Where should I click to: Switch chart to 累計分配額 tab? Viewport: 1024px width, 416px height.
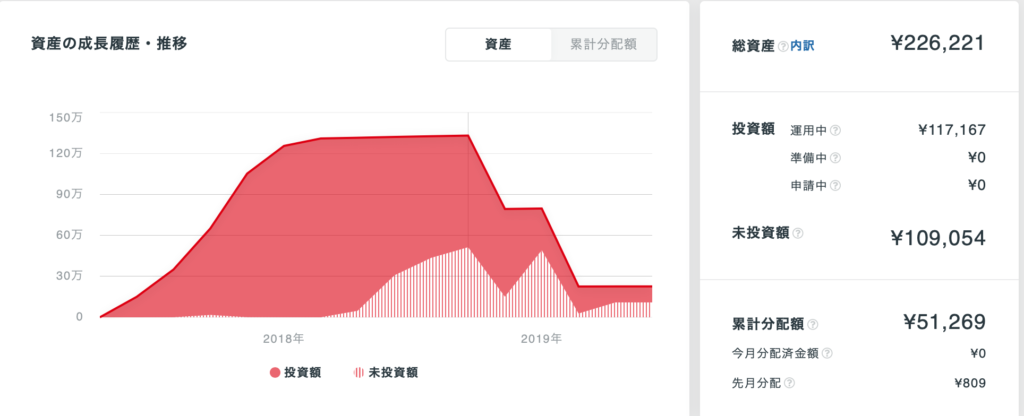pyautogui.click(x=603, y=44)
